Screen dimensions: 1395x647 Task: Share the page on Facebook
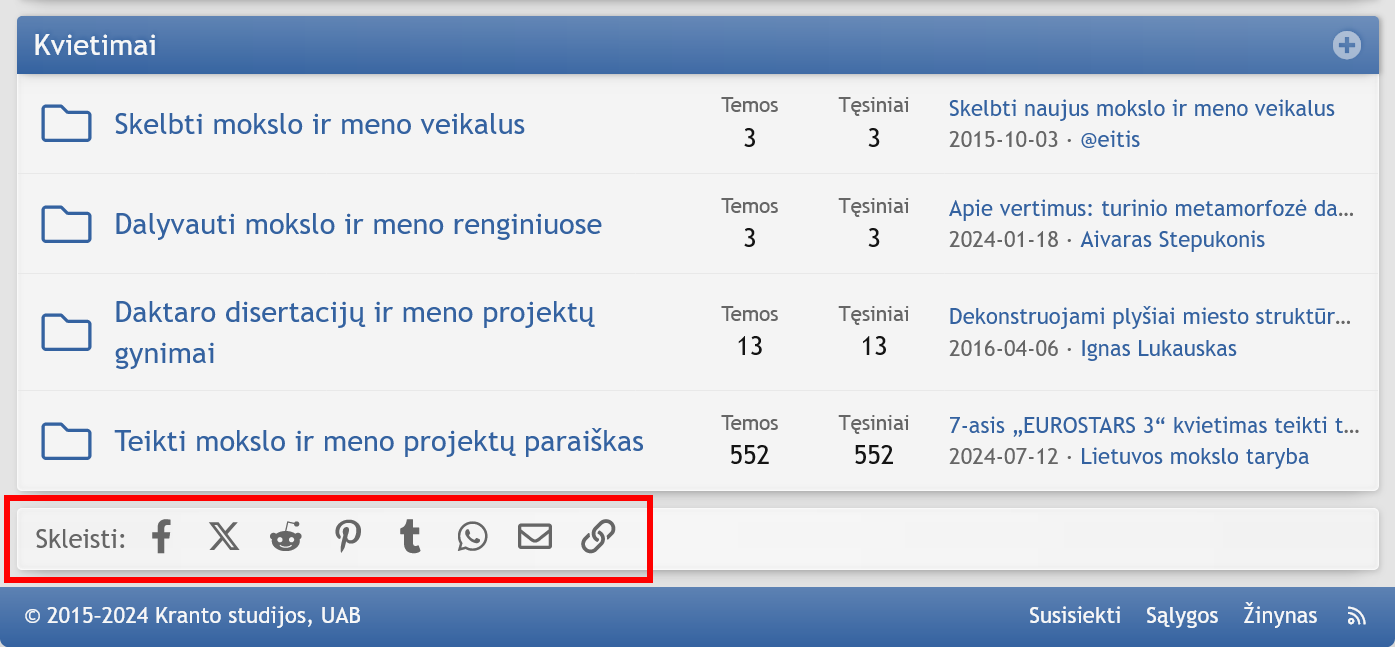click(x=162, y=537)
